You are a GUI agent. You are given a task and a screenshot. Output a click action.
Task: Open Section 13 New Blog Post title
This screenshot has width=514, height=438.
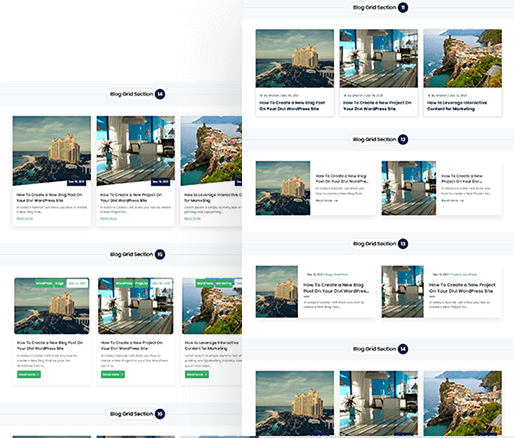pyautogui.click(x=336, y=288)
